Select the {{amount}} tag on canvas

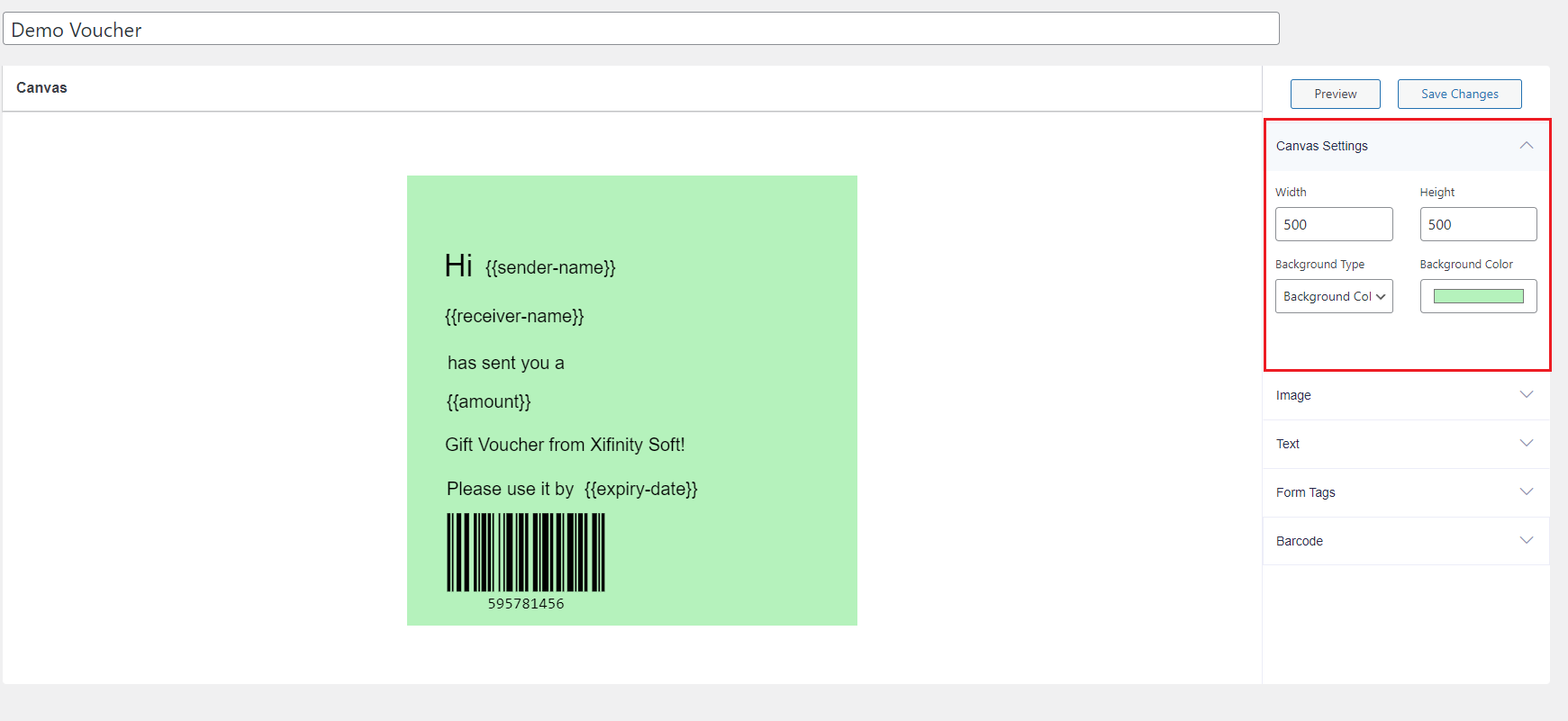pos(489,401)
